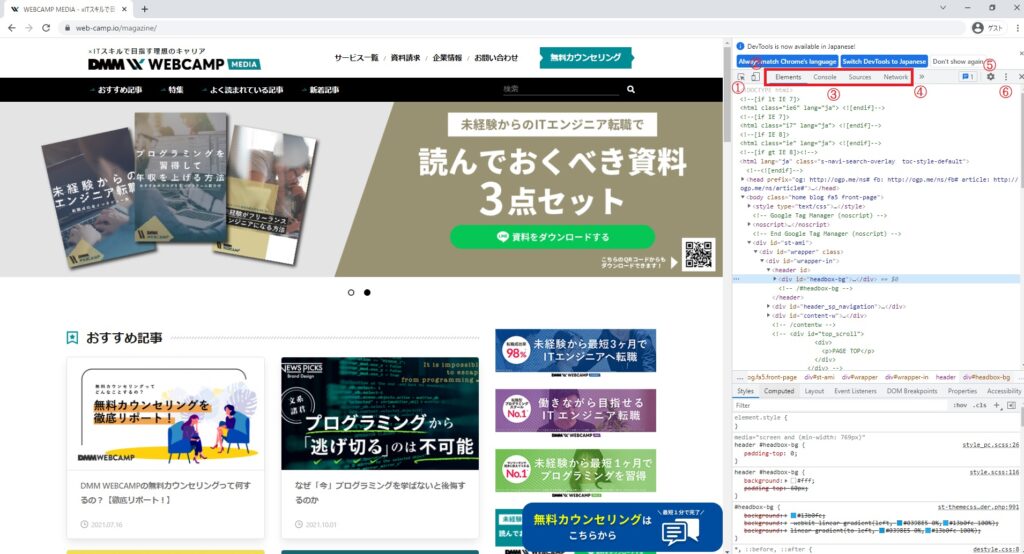Open プログラミングから逃げ切るのは不可能 article thumbnail
Screen dimensions: 1024x554
coord(379,413)
